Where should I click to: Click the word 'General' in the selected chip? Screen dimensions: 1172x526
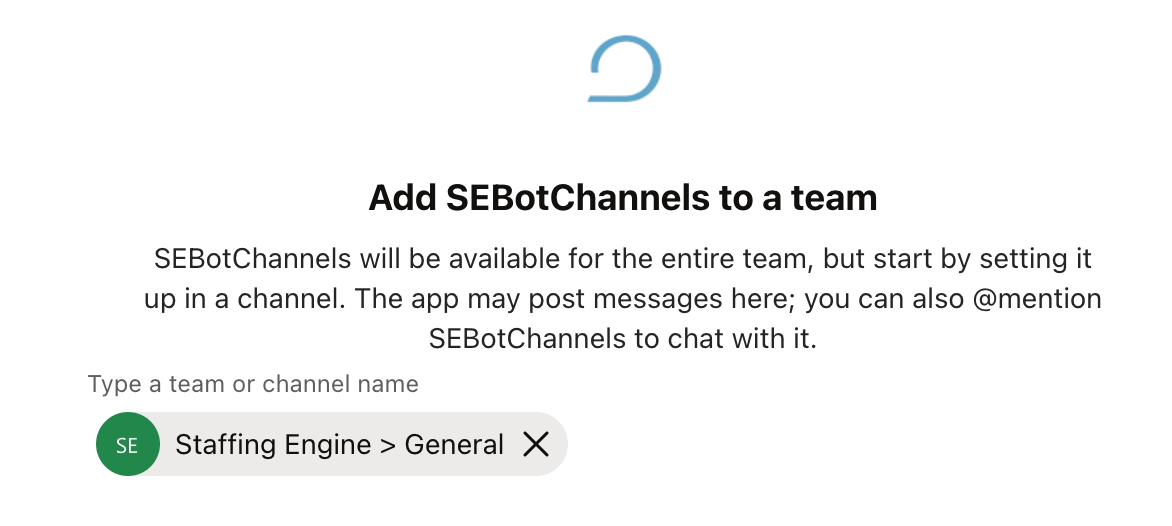click(x=454, y=445)
